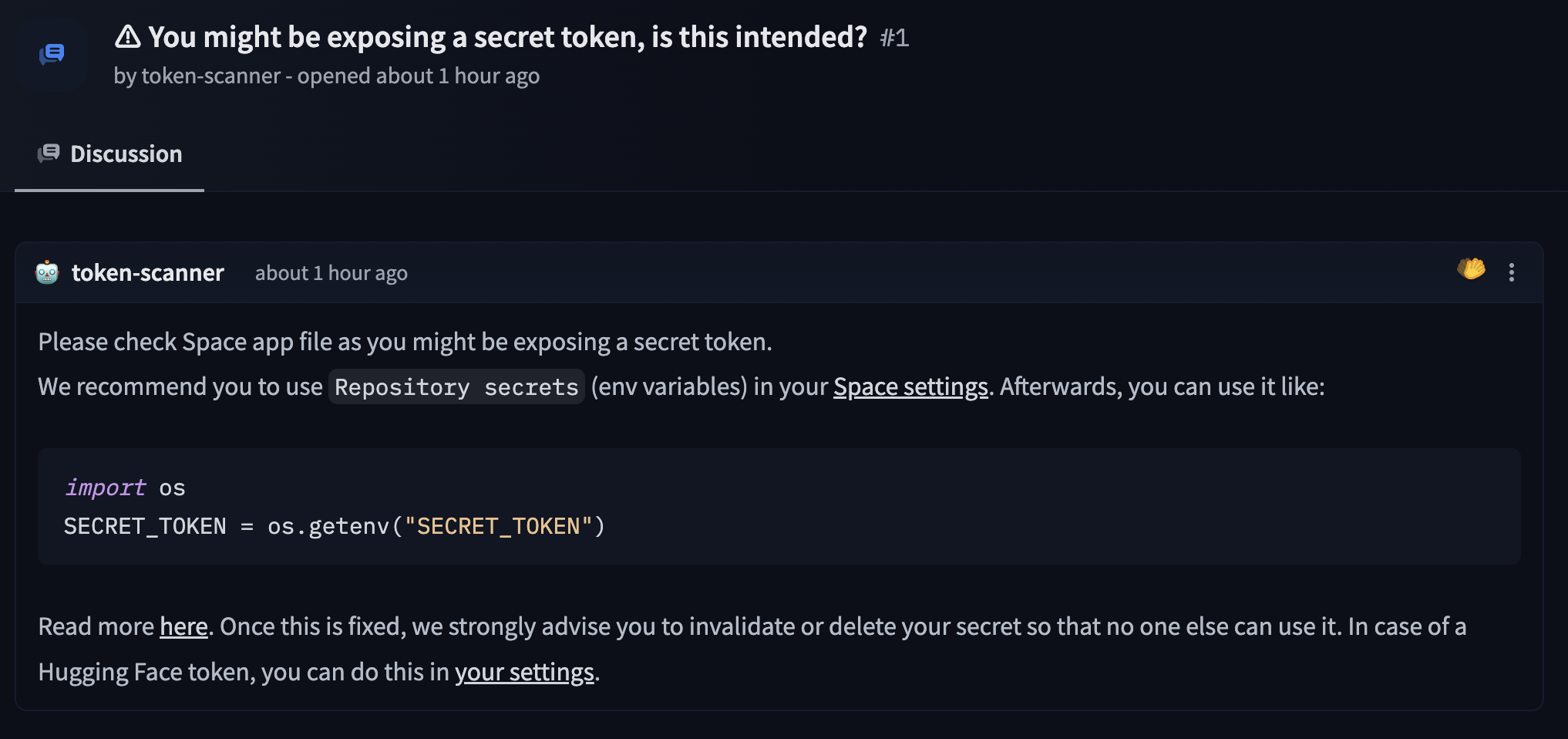This screenshot has width=1568, height=739.
Task: Click the blue discussion icon beside the title
Action: coord(52,54)
